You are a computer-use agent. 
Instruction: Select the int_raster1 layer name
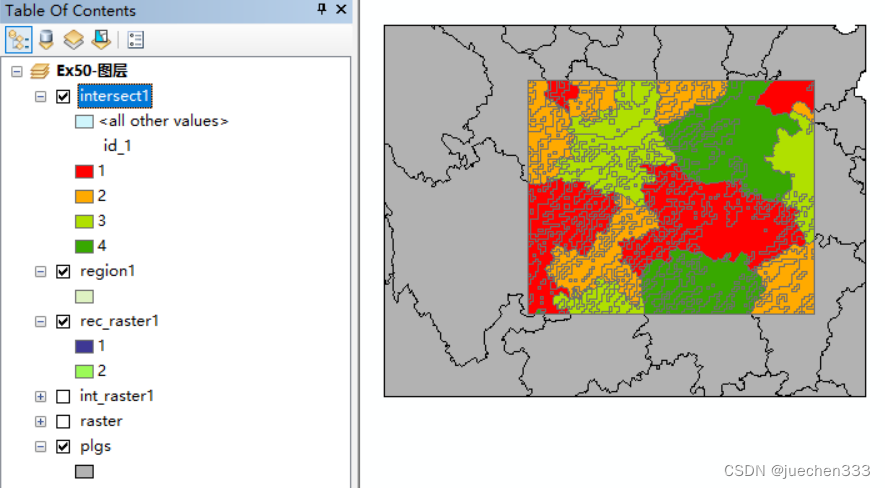tap(117, 396)
